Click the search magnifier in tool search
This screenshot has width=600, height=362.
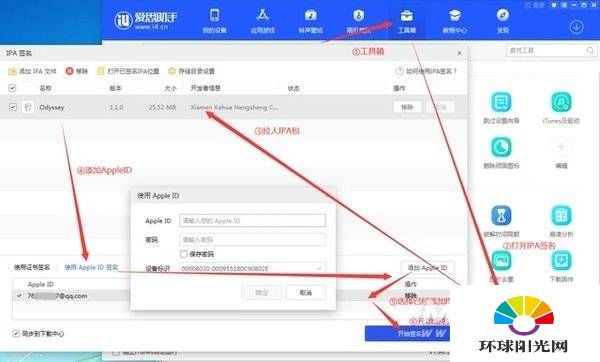[x=590, y=50]
